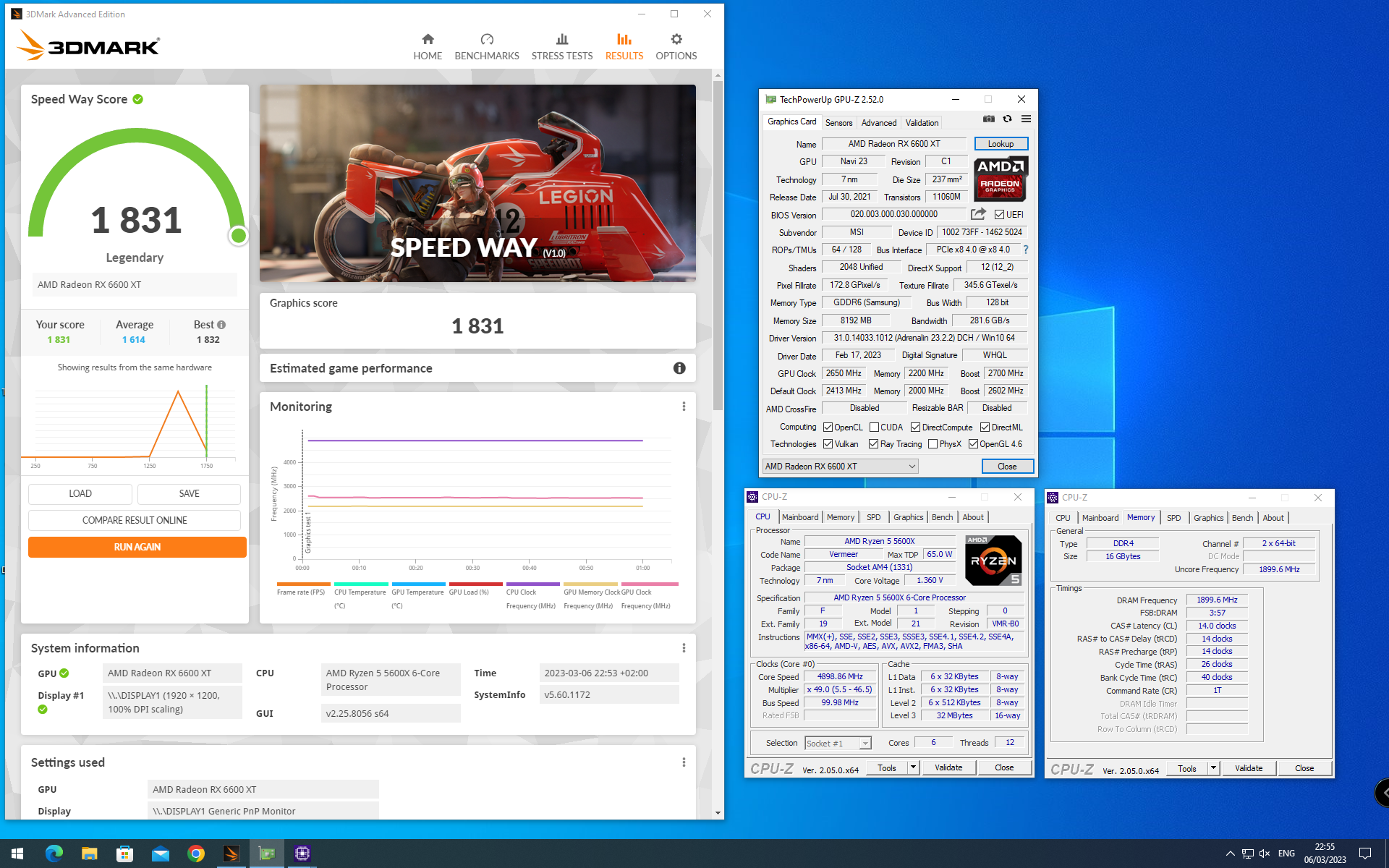Image resolution: width=1389 pixels, height=868 pixels.
Task: Toggle the Ray Tracing checkbox
Action: [873, 444]
